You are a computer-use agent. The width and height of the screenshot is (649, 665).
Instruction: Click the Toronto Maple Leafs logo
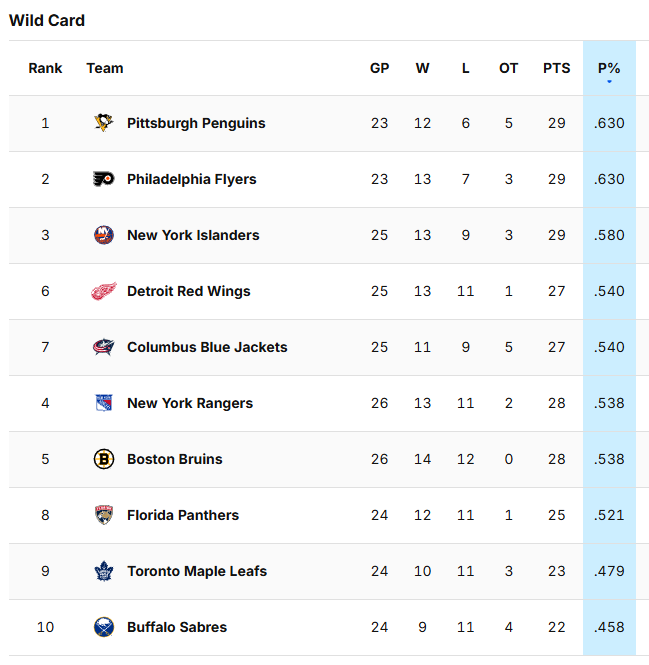point(104,571)
